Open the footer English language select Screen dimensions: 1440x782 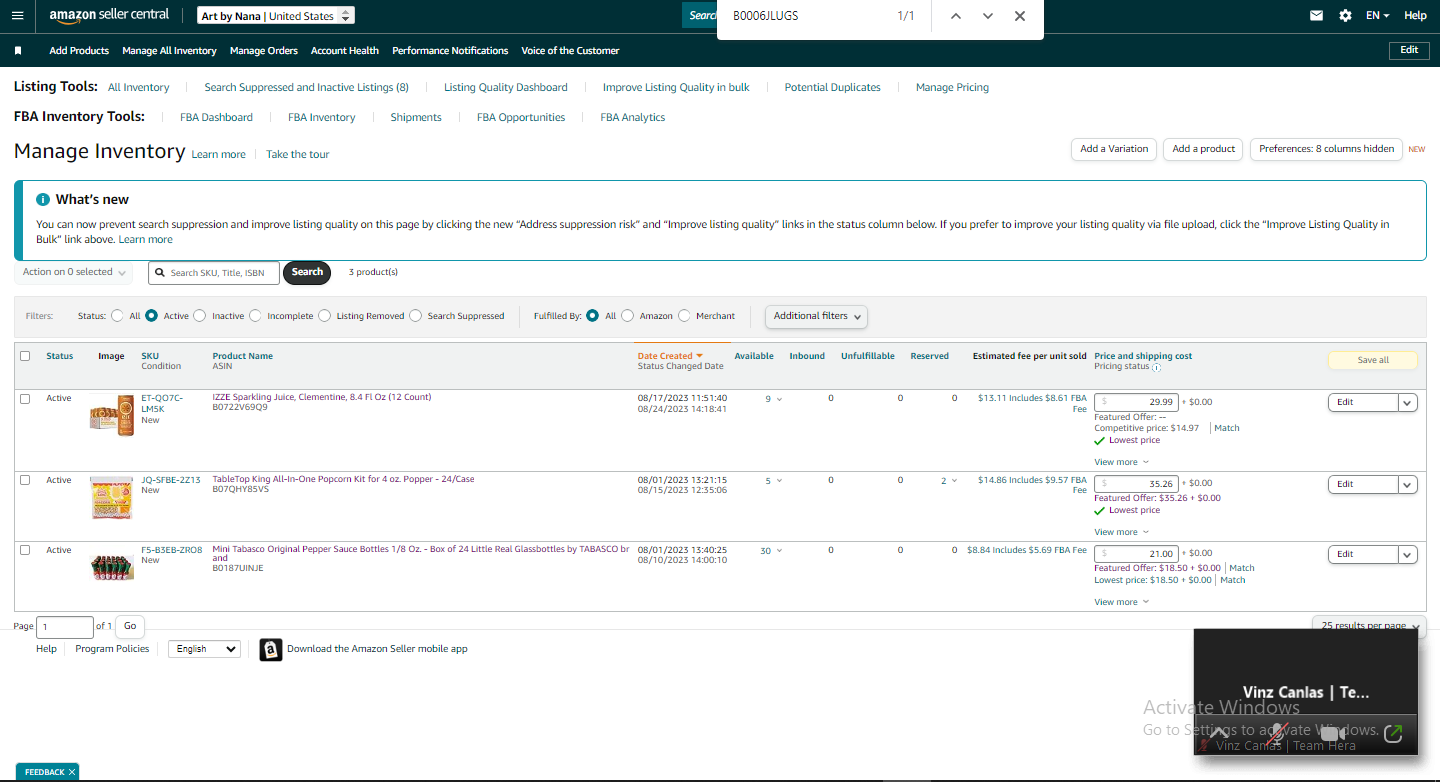(x=204, y=649)
